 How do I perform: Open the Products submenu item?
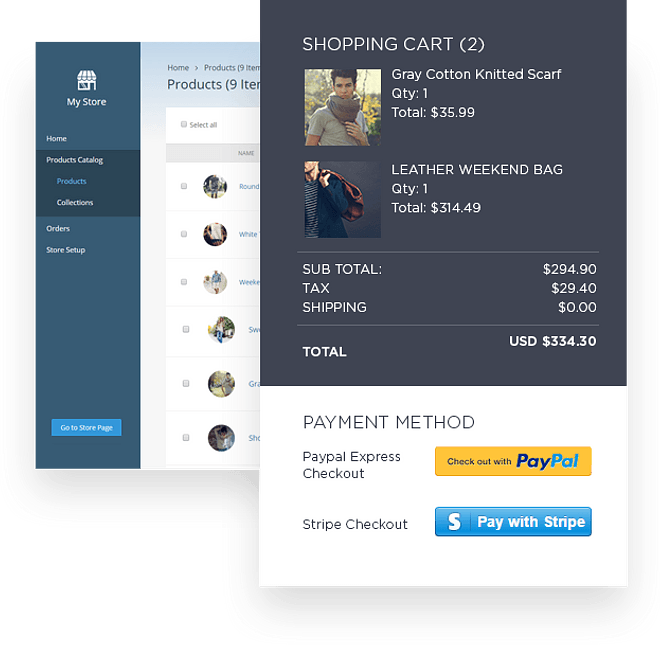pos(72,181)
